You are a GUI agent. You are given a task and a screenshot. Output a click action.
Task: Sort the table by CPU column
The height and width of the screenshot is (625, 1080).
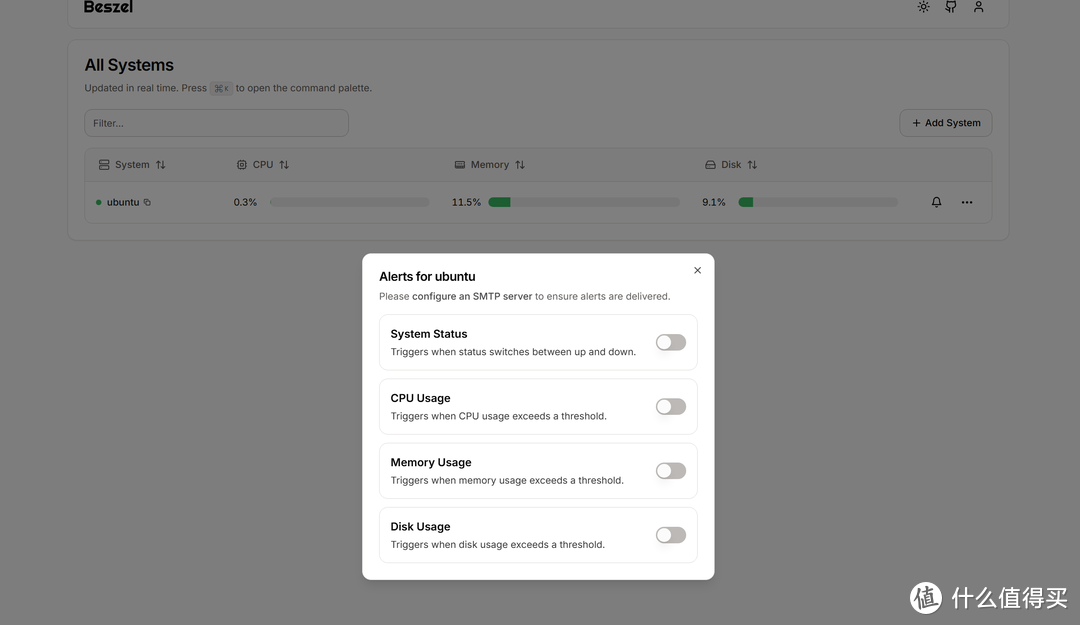[263, 165]
